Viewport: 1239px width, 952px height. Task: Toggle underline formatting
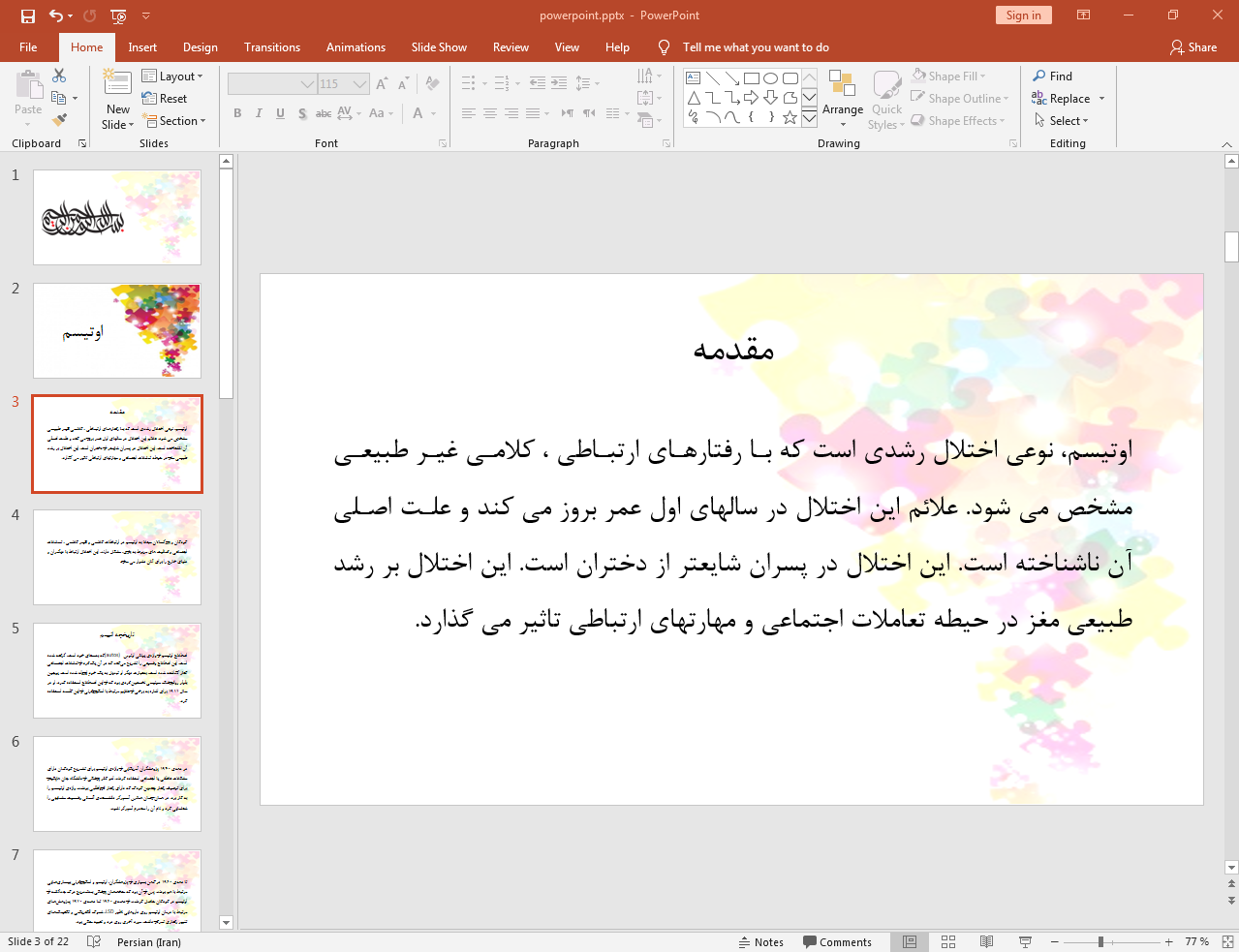pos(279,113)
